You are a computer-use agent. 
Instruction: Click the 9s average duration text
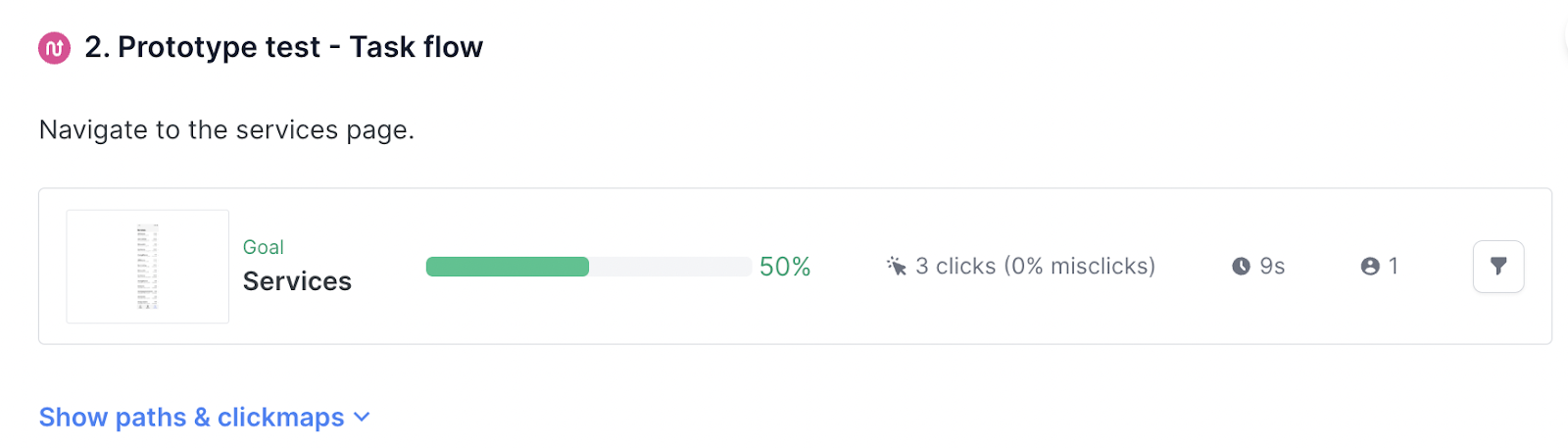1272,266
